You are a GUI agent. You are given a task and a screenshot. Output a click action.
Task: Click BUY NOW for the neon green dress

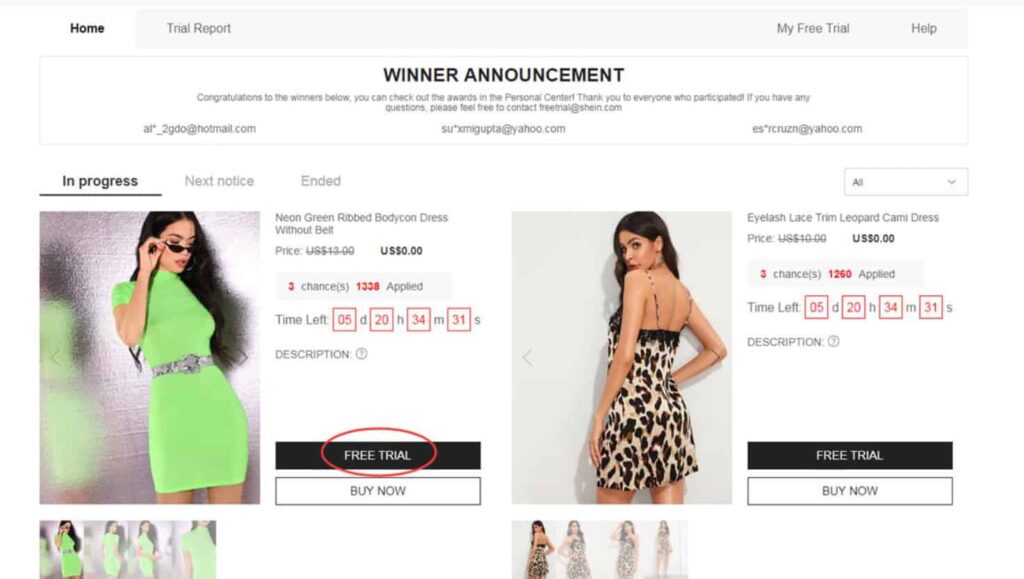pos(377,491)
